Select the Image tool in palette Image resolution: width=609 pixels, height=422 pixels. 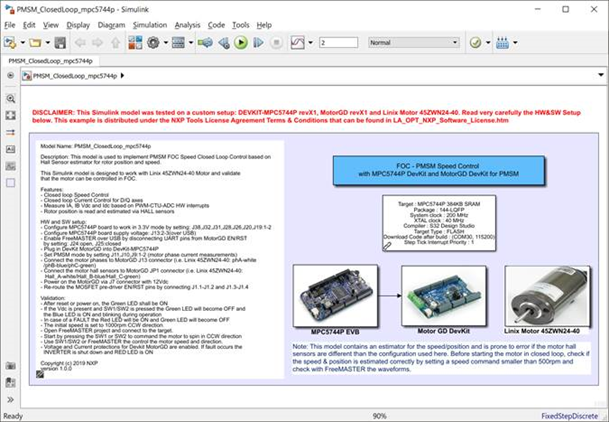click(10, 166)
